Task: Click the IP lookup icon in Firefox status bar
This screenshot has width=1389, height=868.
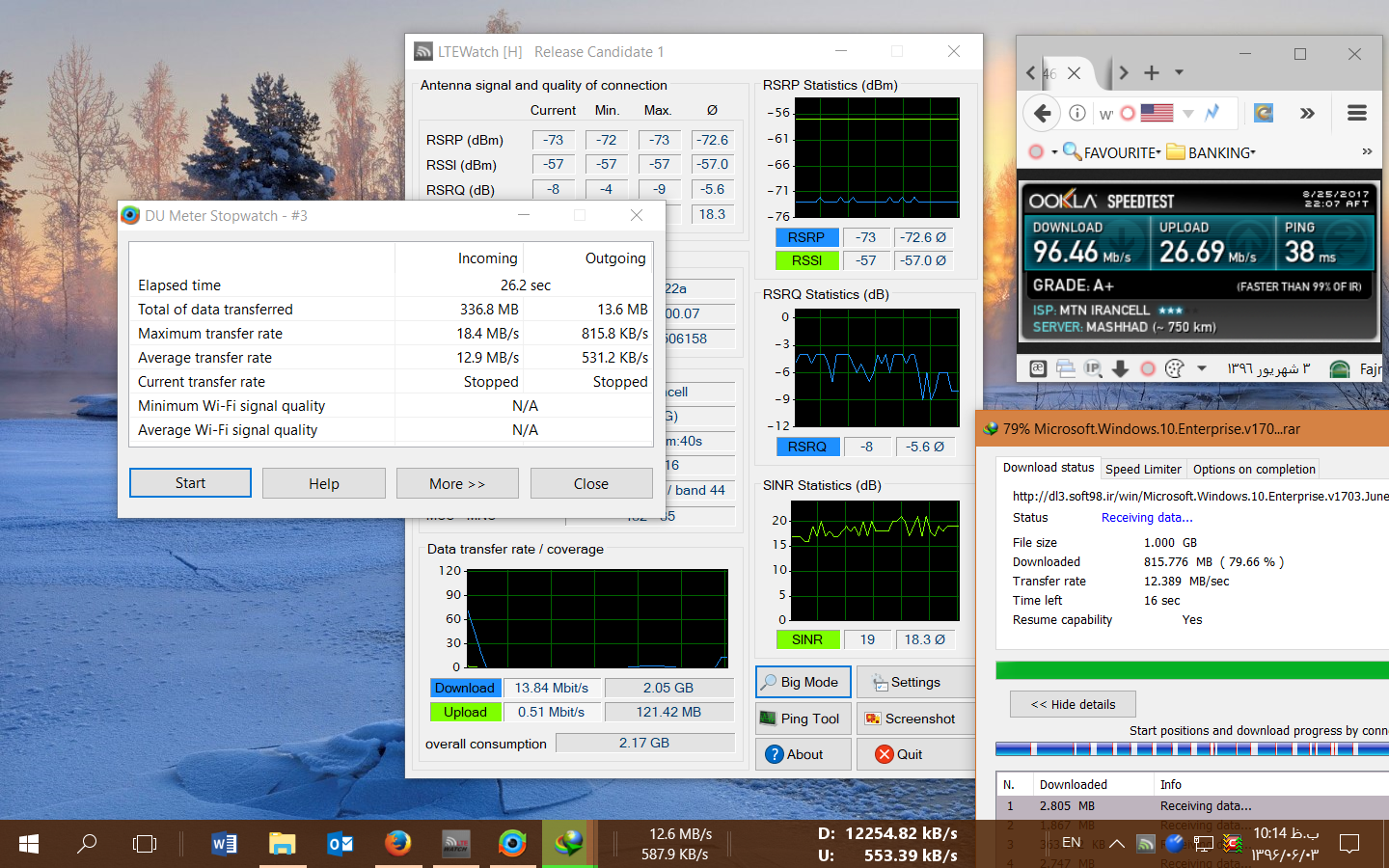Action: pyautogui.click(x=1092, y=368)
